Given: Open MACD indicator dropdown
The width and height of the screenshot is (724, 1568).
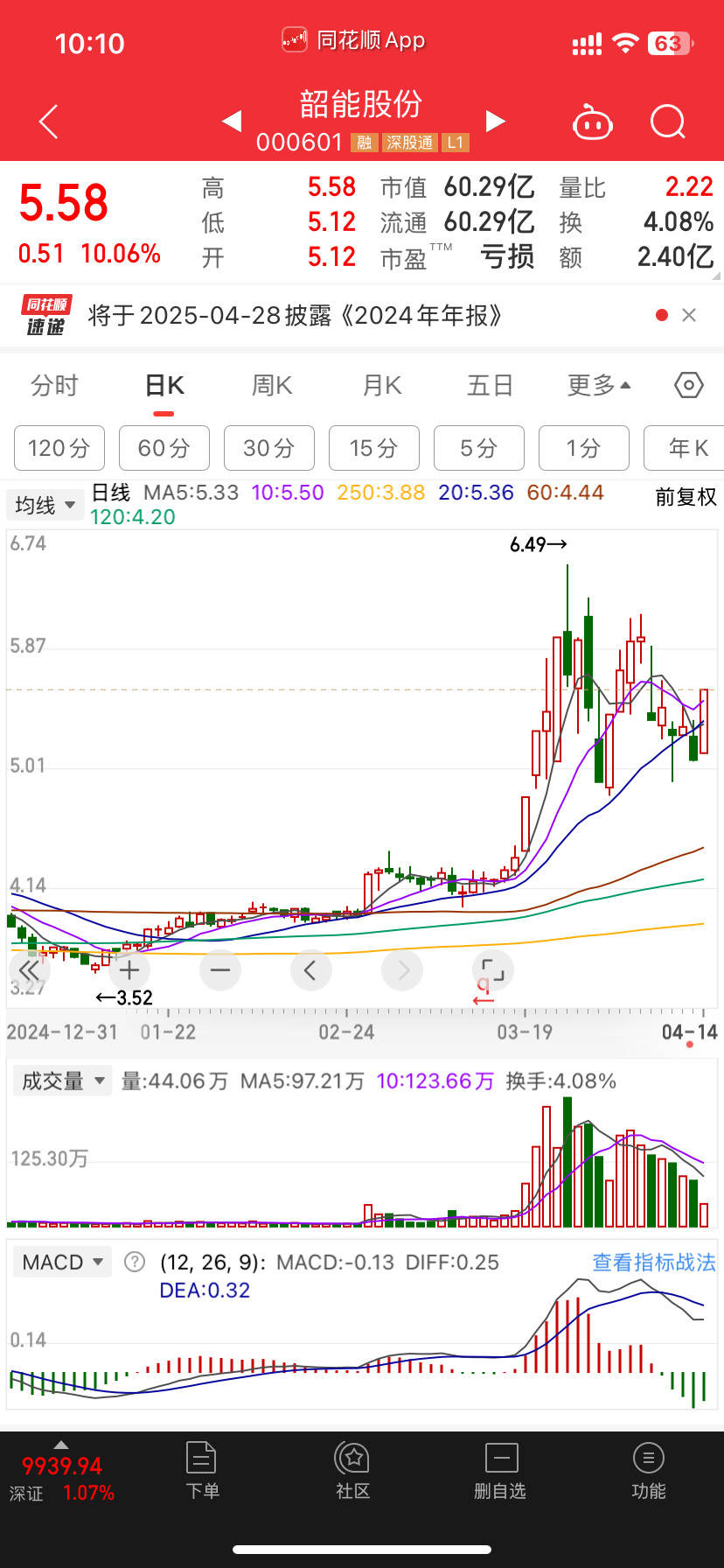Looking at the screenshot, I should click(x=63, y=1262).
